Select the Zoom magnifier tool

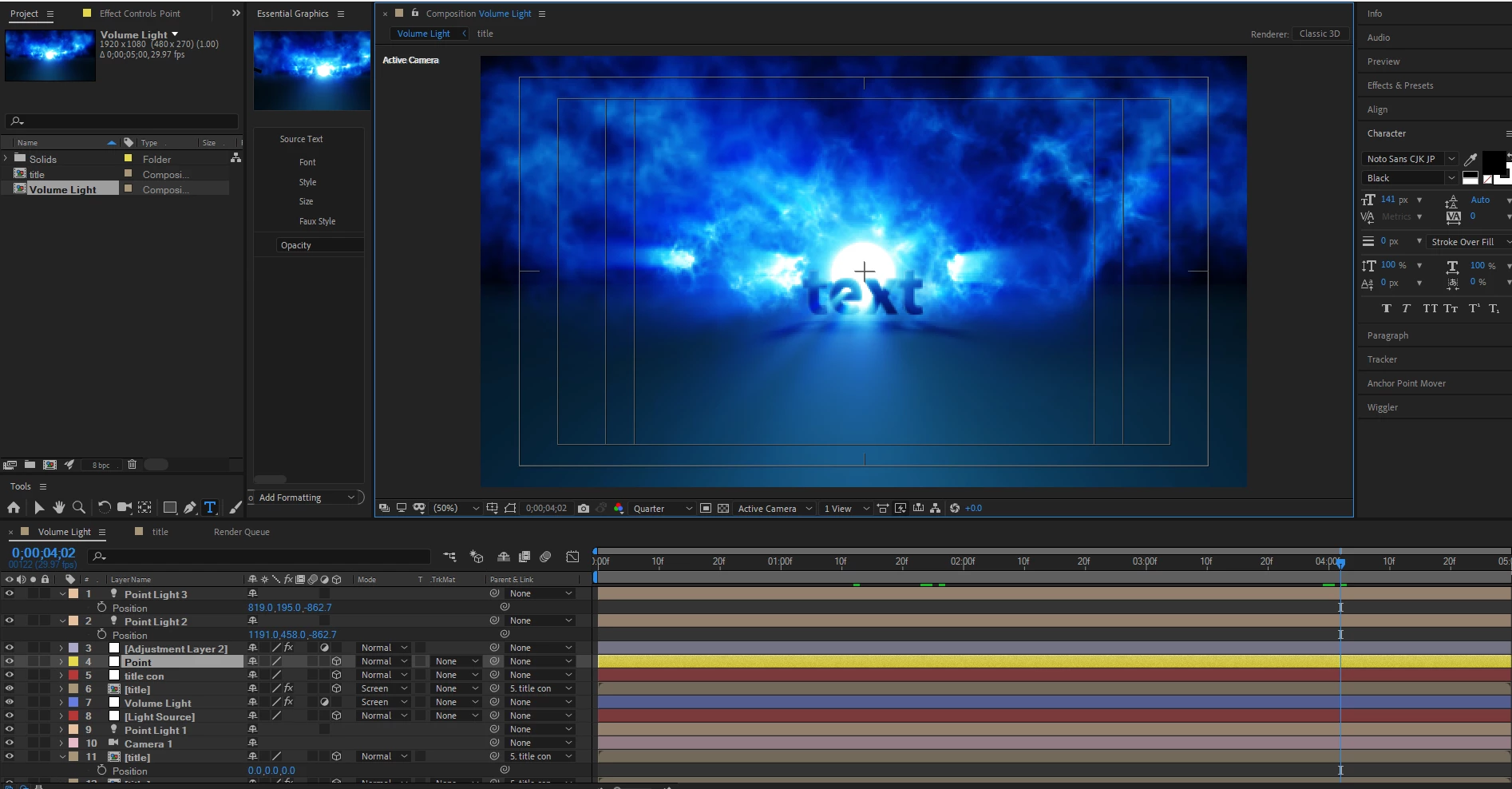(x=79, y=507)
